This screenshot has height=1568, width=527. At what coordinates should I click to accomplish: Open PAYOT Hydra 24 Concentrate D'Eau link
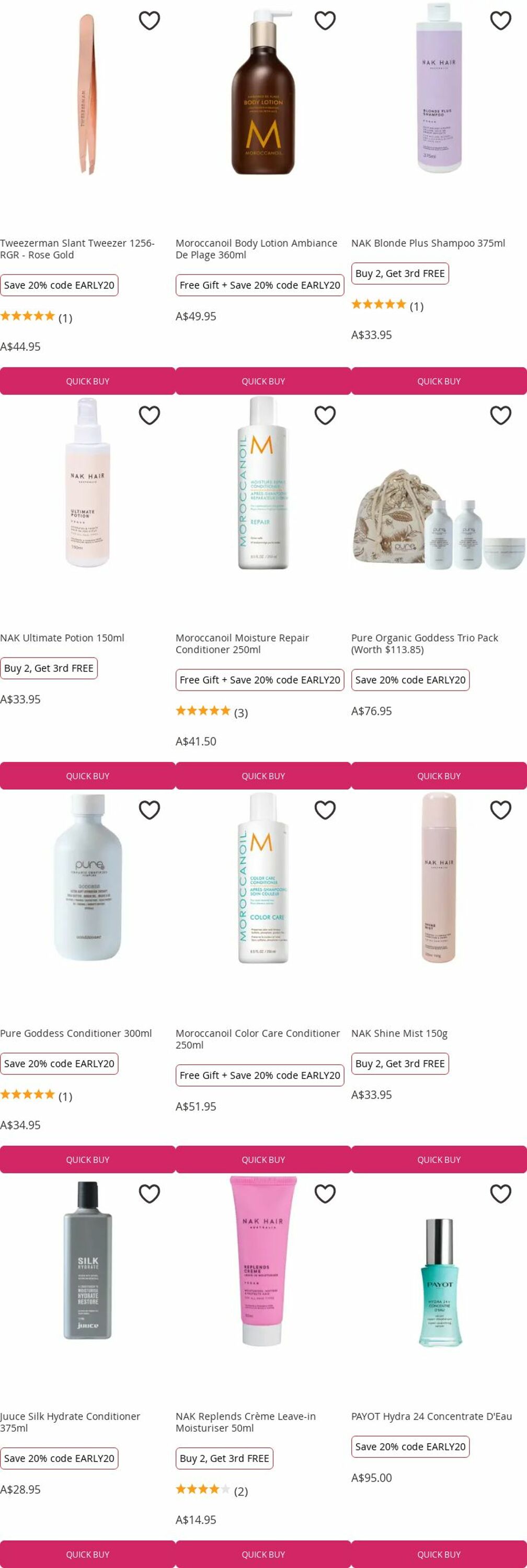[x=431, y=1416]
